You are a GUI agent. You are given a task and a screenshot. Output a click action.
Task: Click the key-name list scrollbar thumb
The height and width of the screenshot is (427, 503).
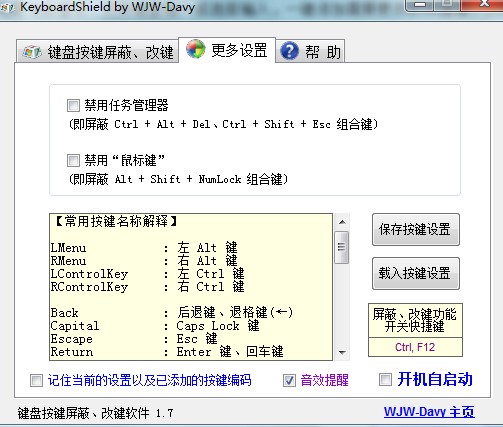(342, 247)
